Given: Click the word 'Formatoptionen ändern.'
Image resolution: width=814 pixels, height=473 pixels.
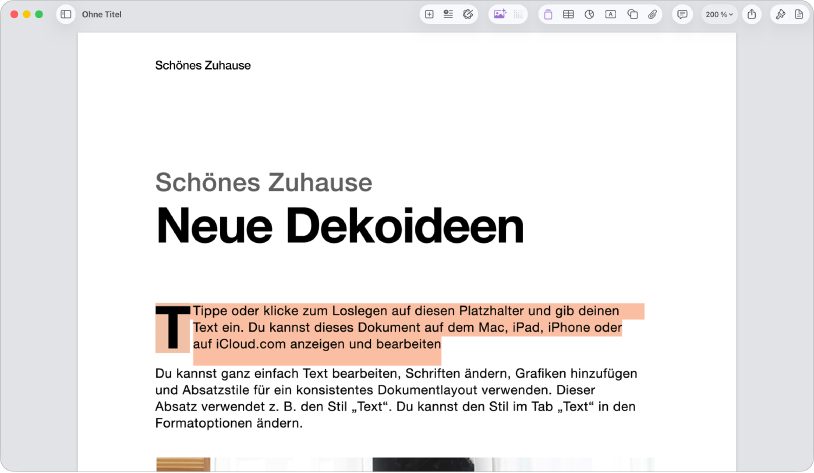Looking at the screenshot, I should 229,423.
